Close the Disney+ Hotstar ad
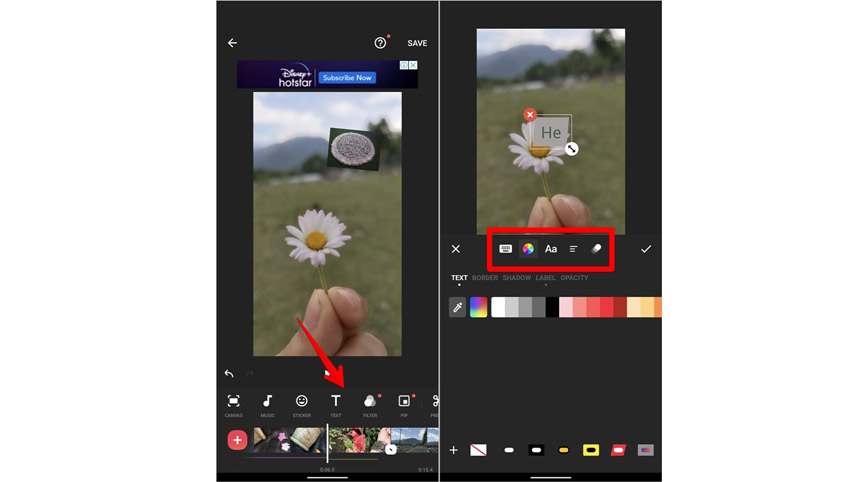The height and width of the screenshot is (482, 856). [x=413, y=65]
